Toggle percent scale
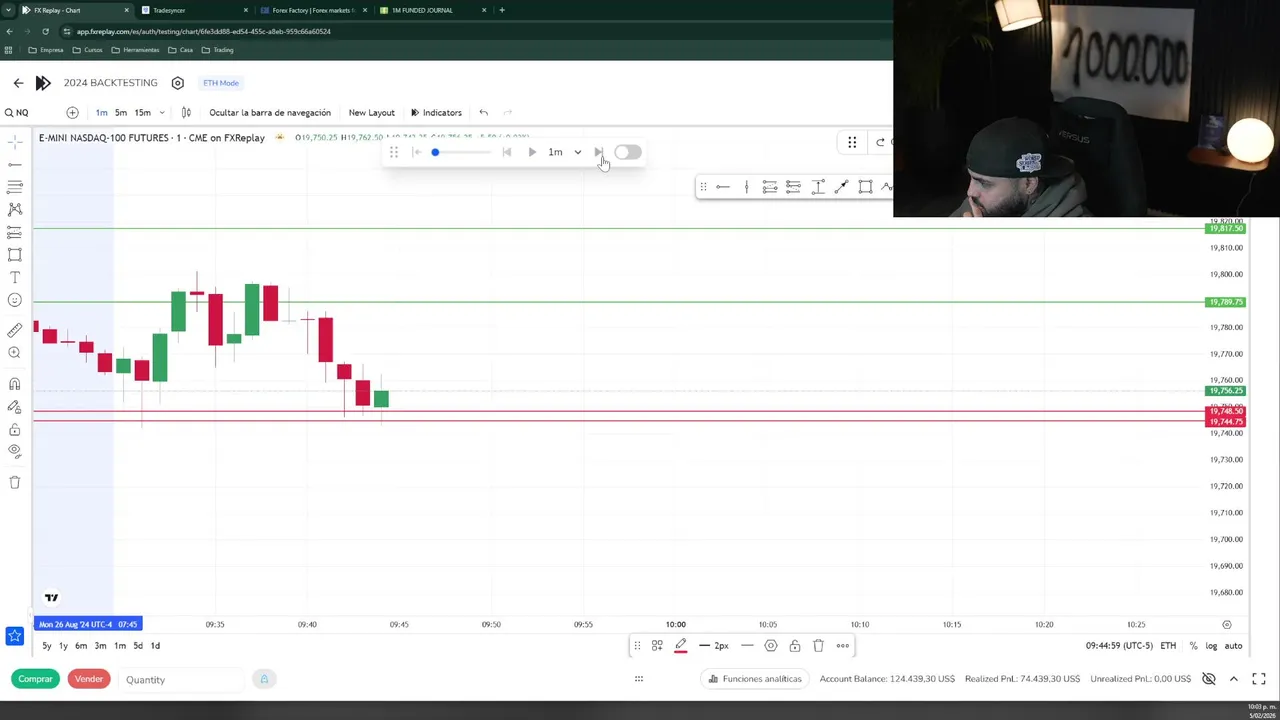 [1193, 646]
